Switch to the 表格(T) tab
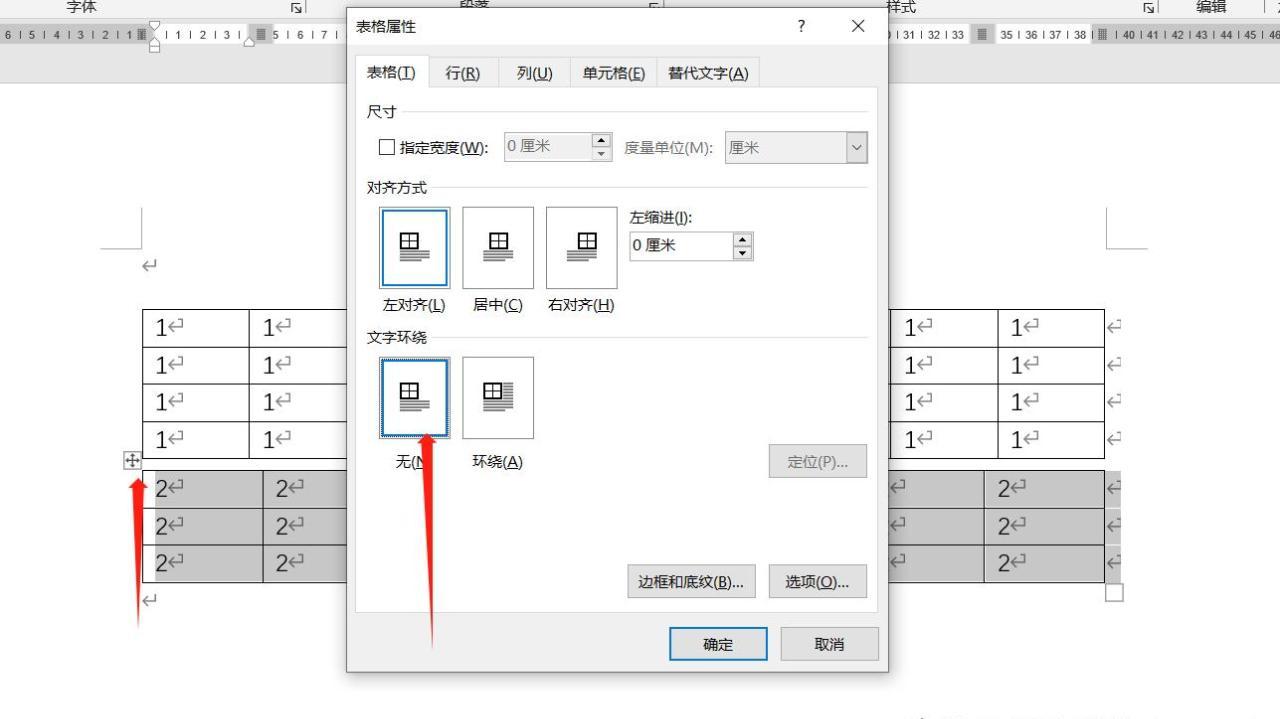 [391, 72]
